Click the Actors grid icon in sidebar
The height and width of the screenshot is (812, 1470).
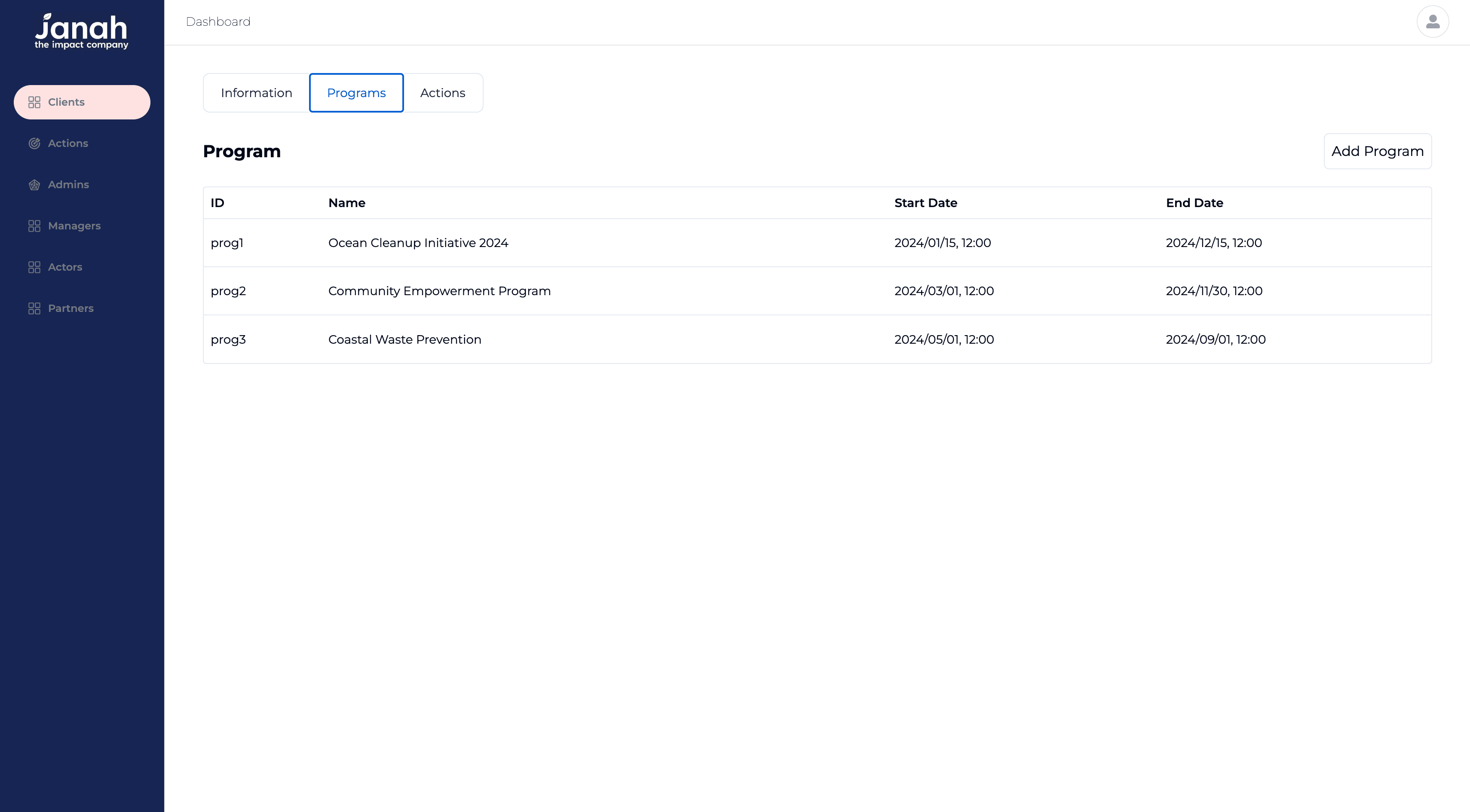[34, 267]
